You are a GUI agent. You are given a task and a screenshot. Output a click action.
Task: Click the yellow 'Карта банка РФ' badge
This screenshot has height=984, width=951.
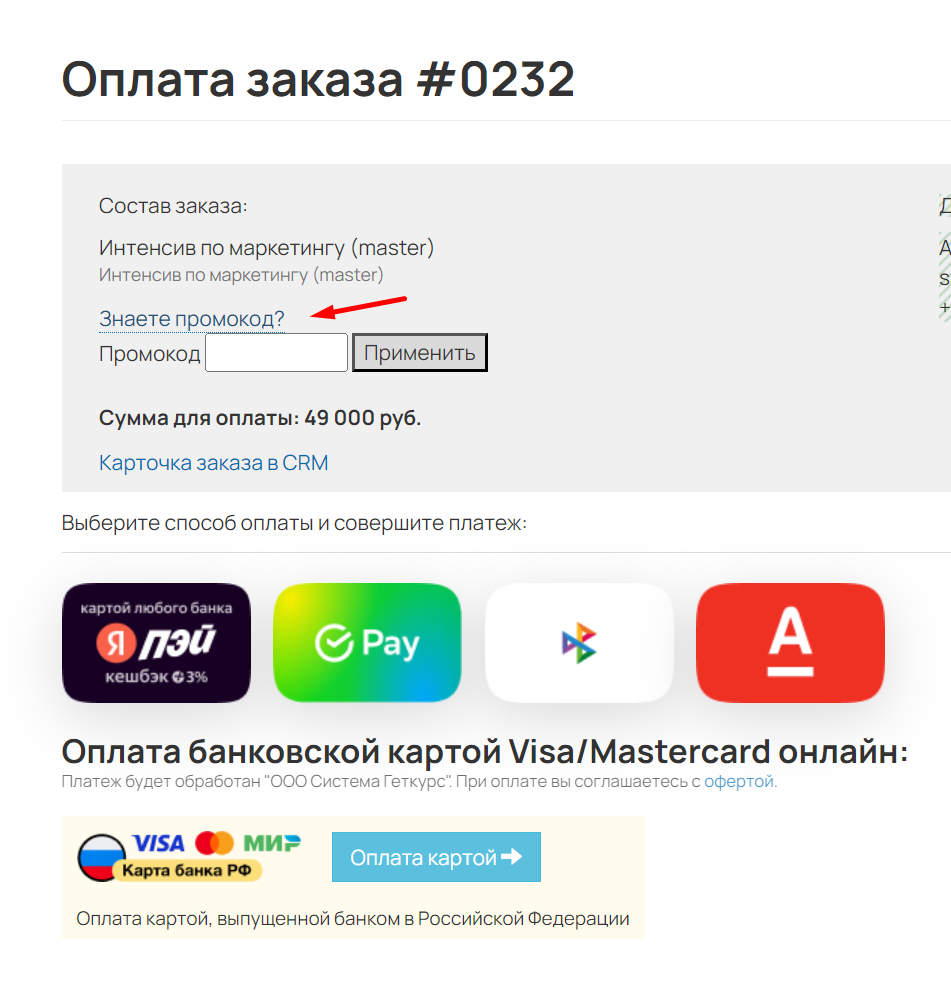coord(186,870)
